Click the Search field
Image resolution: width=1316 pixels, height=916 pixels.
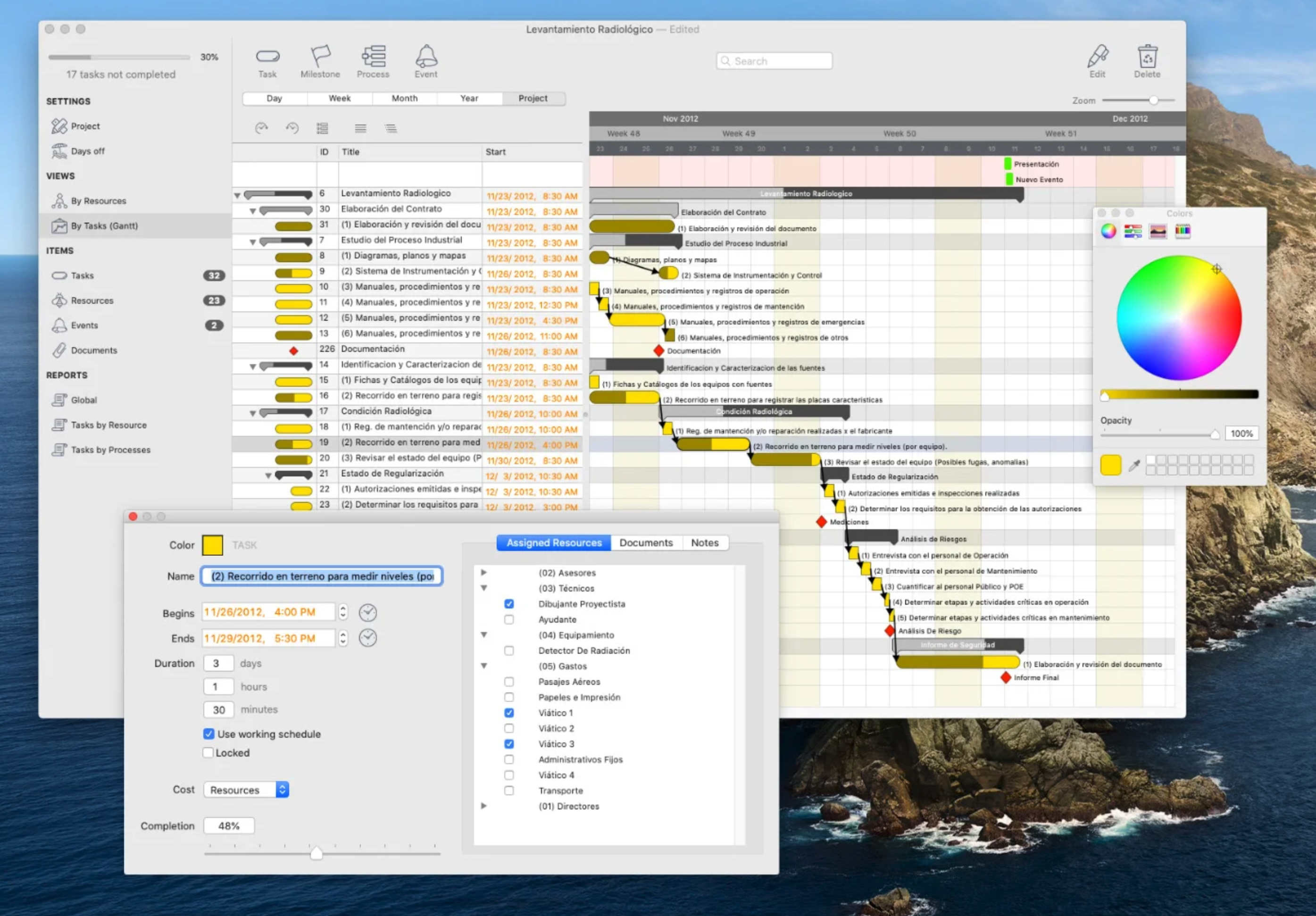(775, 61)
